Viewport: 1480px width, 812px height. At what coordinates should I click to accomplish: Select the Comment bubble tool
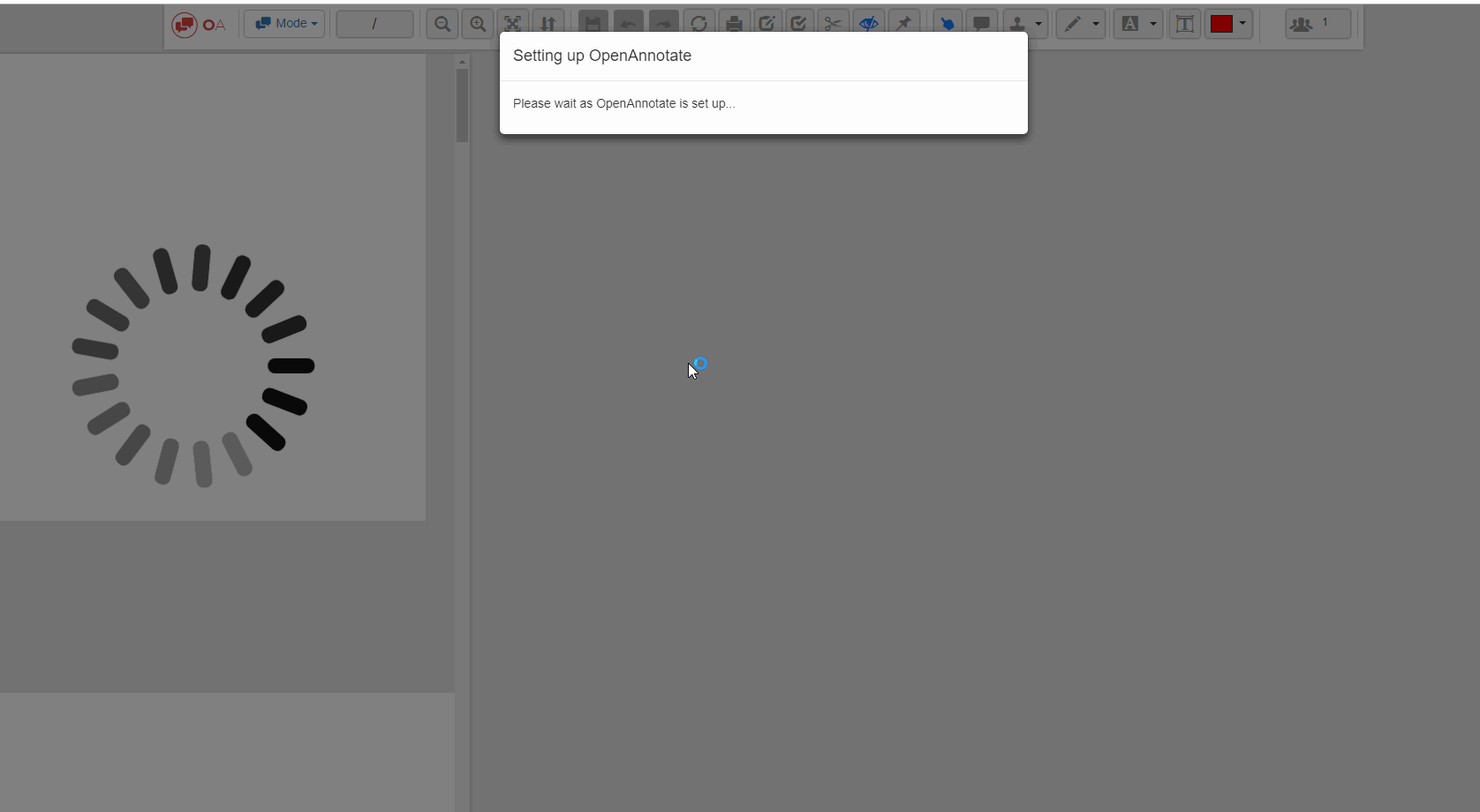tap(981, 24)
